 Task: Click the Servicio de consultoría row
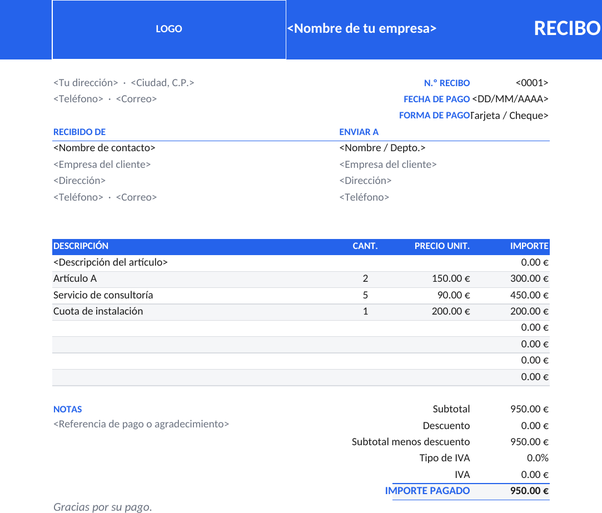[301, 295]
